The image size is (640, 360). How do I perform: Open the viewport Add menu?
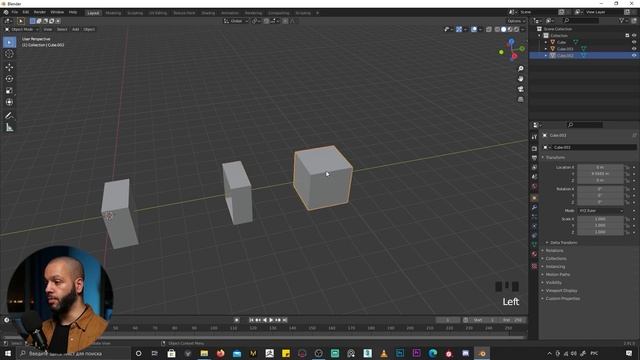tap(76, 29)
